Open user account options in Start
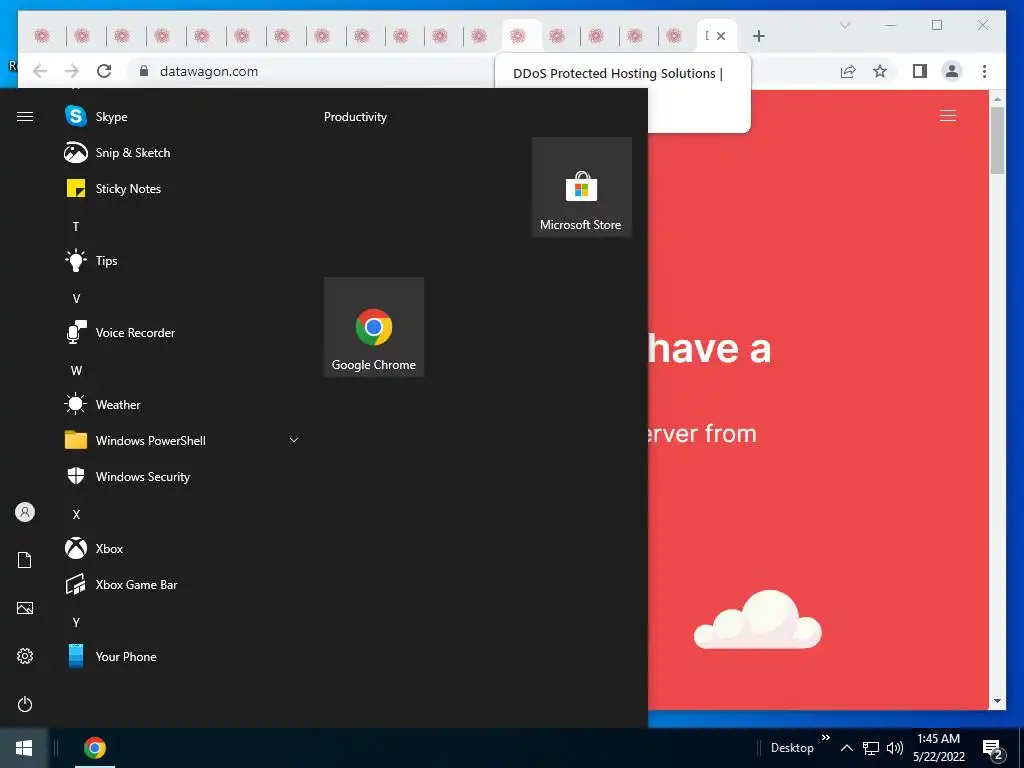The height and width of the screenshot is (768, 1024). (x=25, y=512)
